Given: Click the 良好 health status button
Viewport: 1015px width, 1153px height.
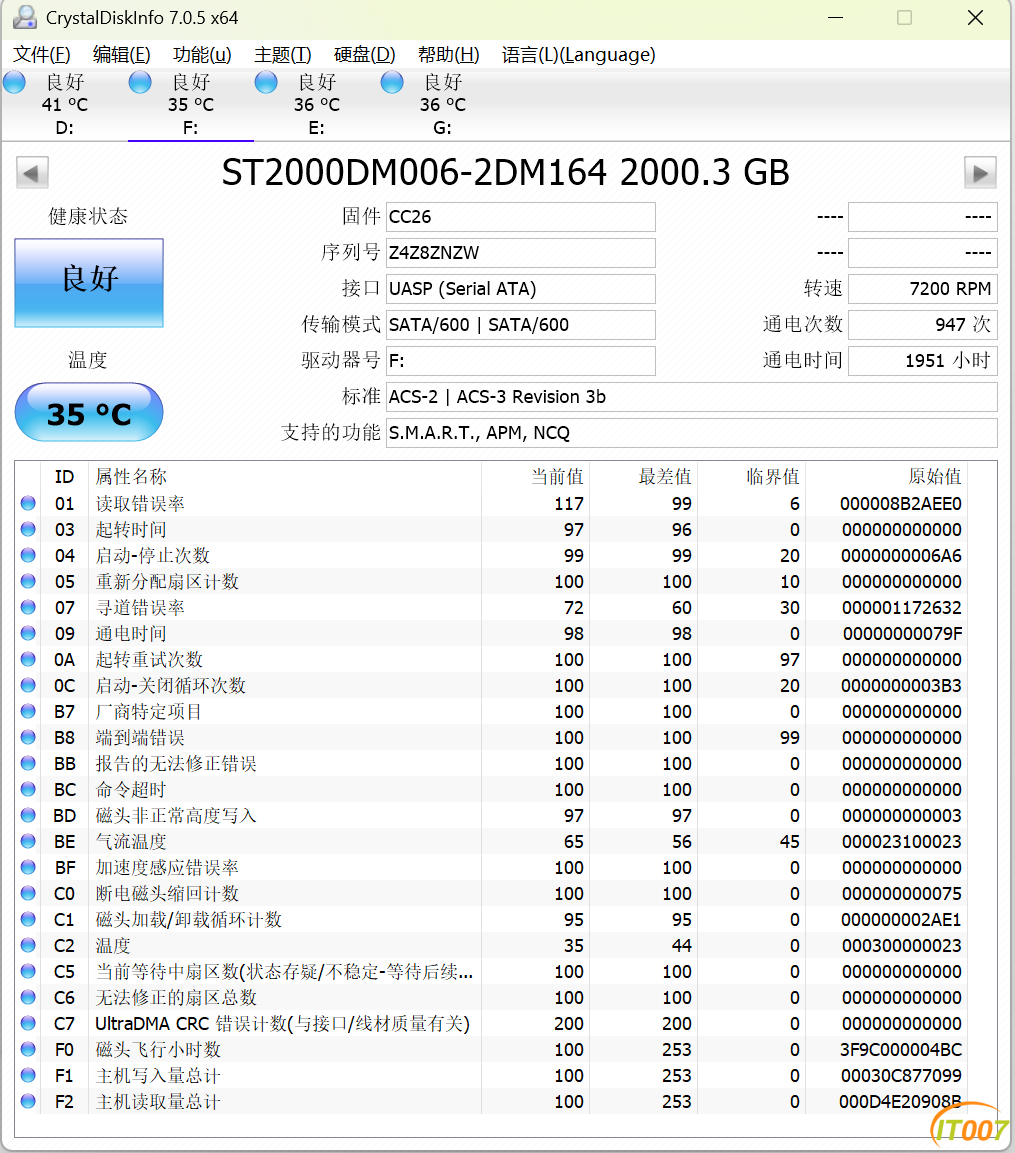Looking at the screenshot, I should click(89, 282).
